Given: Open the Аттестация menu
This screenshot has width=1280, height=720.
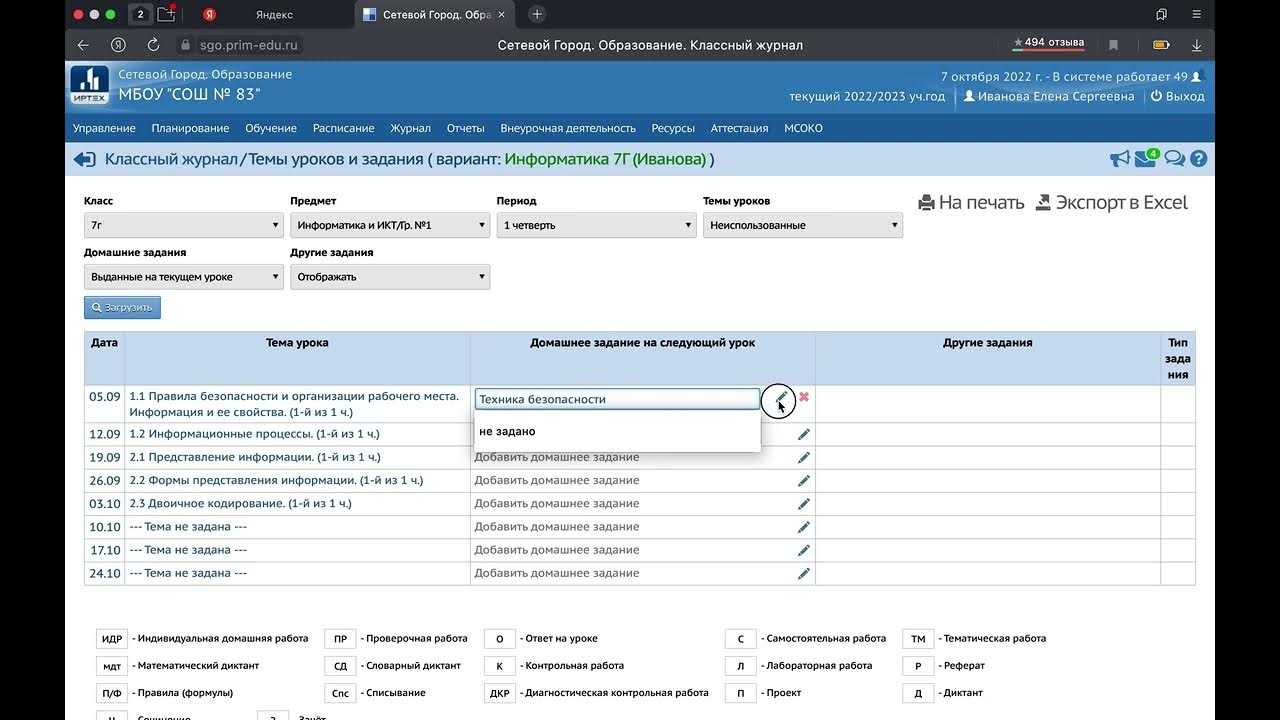Looking at the screenshot, I should pyautogui.click(x=739, y=128).
